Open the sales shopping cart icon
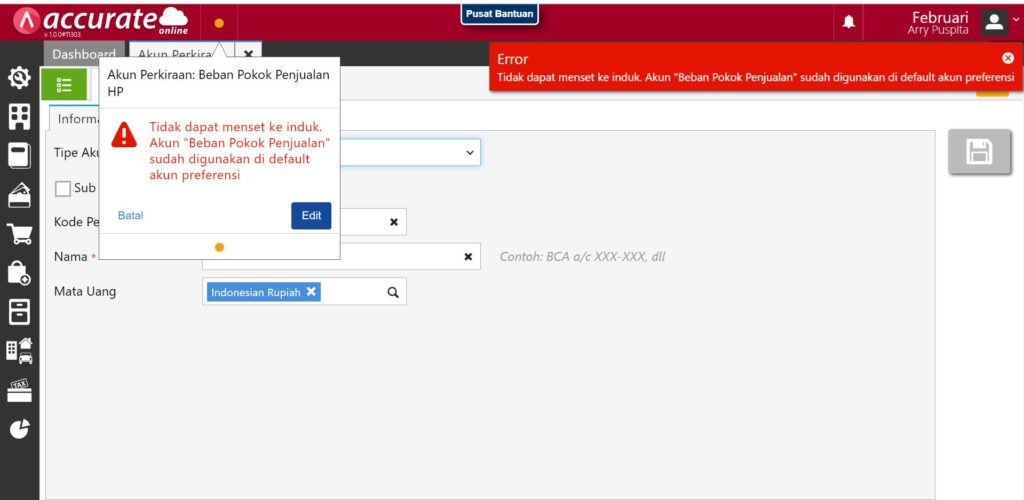This screenshot has height=500, width=1024. tap(19, 234)
